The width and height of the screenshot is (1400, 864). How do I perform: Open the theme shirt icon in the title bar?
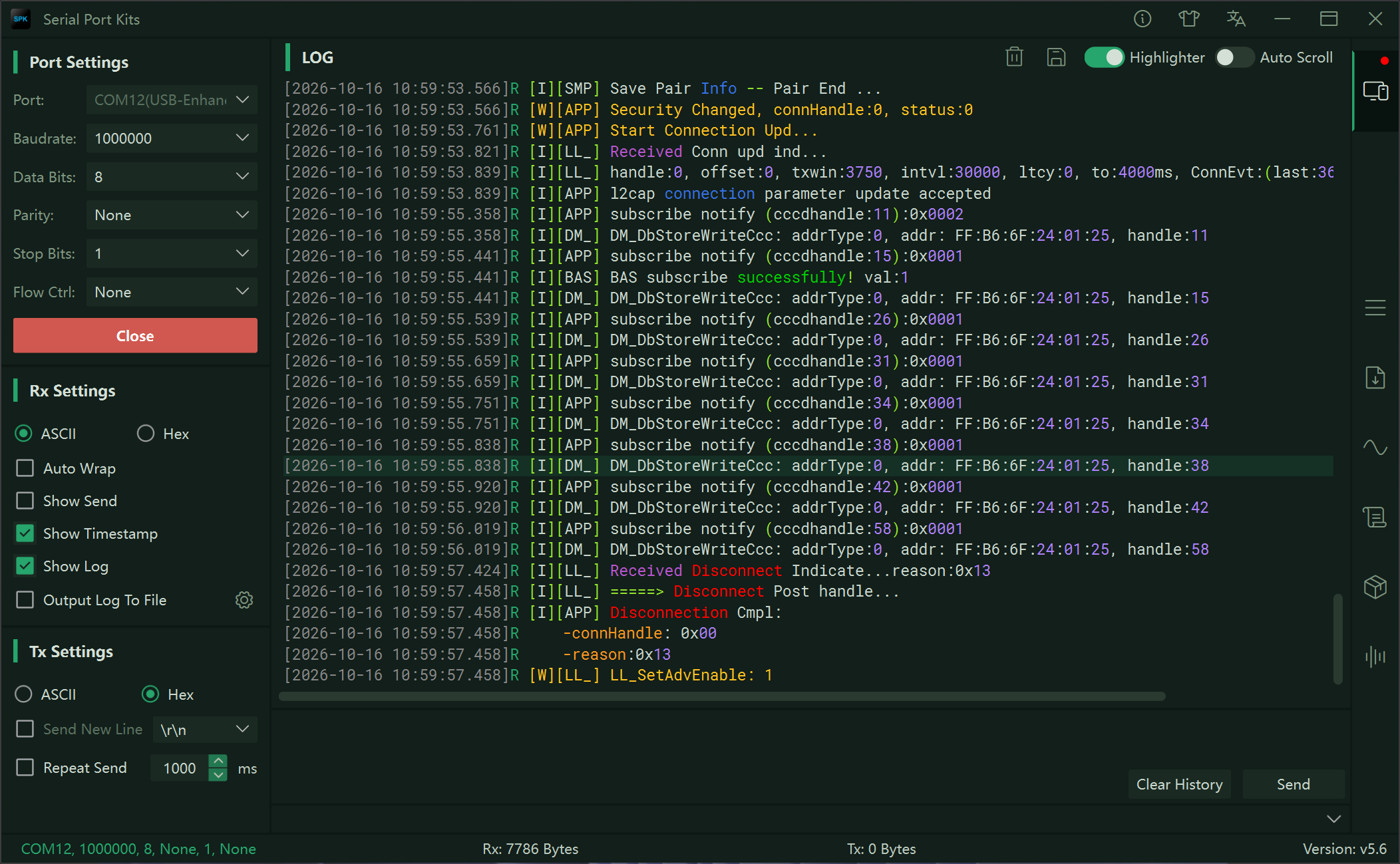tap(1189, 19)
